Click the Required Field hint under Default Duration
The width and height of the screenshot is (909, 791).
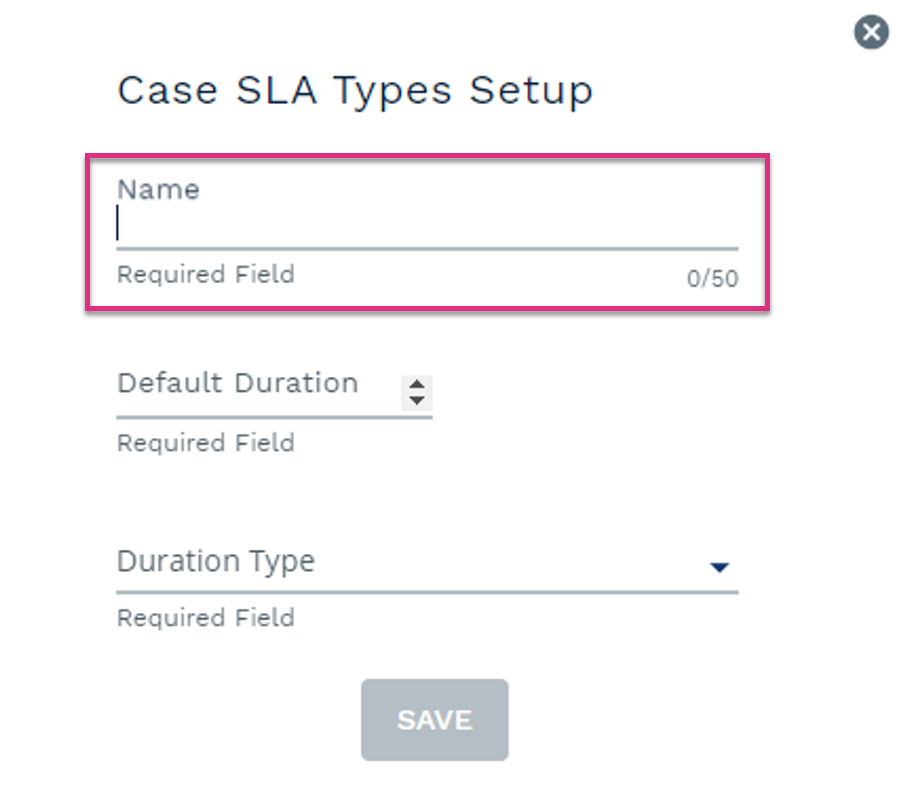206,443
